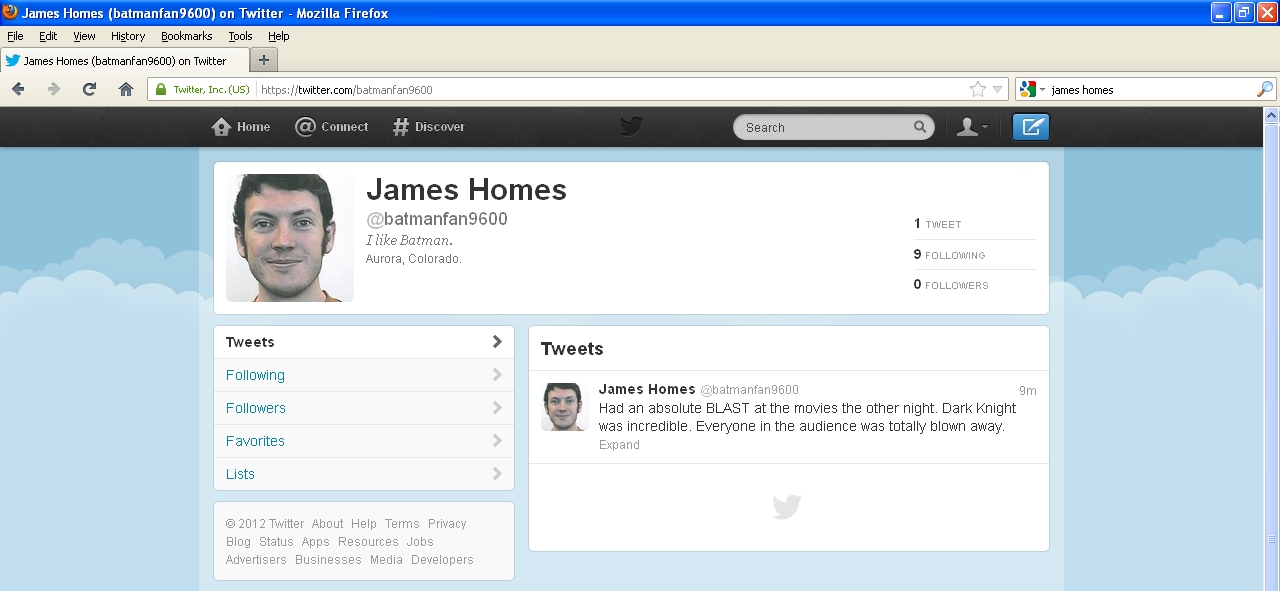Image resolution: width=1280 pixels, height=591 pixels.
Task: Click the page's vertical scrollbar
Action: 1272,350
